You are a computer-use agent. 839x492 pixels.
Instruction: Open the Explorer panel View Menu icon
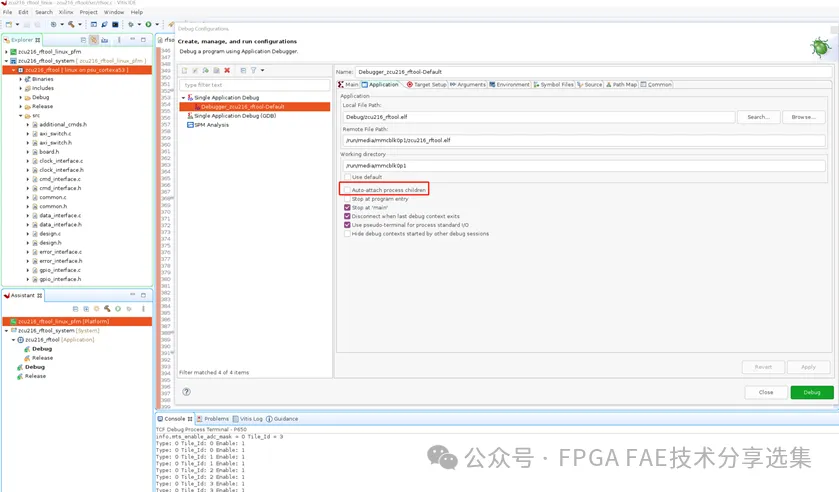[x=119, y=40]
